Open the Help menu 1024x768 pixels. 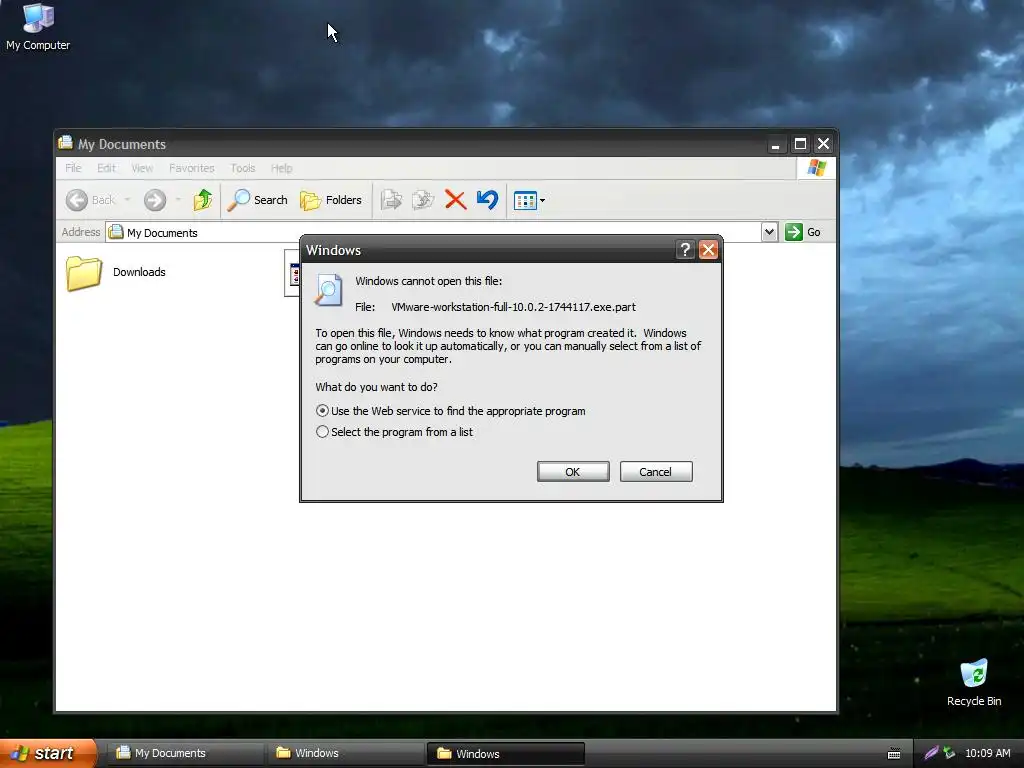pos(281,168)
